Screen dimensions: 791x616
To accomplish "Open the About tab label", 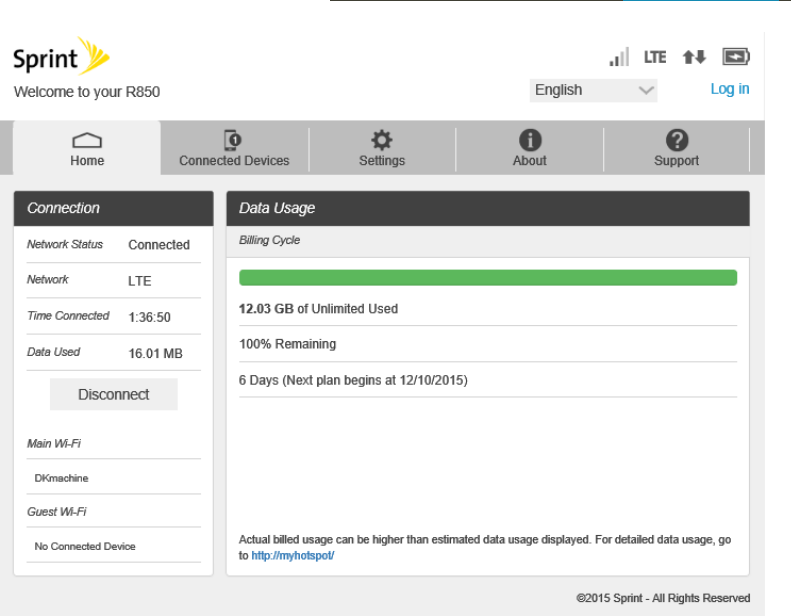I will pyautogui.click(x=530, y=160).
